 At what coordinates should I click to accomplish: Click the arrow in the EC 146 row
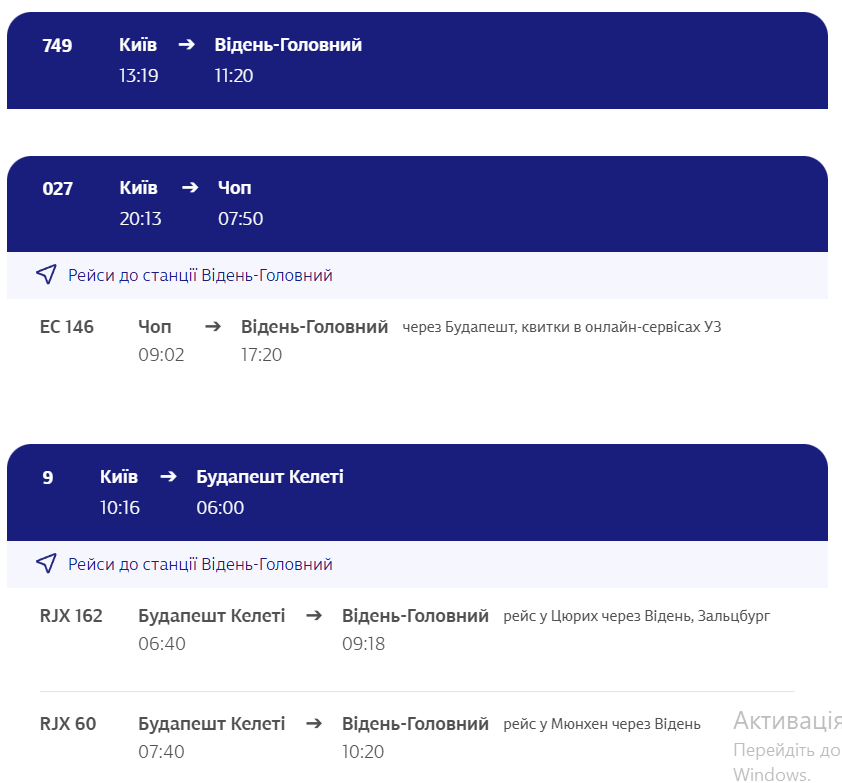pyautogui.click(x=213, y=326)
